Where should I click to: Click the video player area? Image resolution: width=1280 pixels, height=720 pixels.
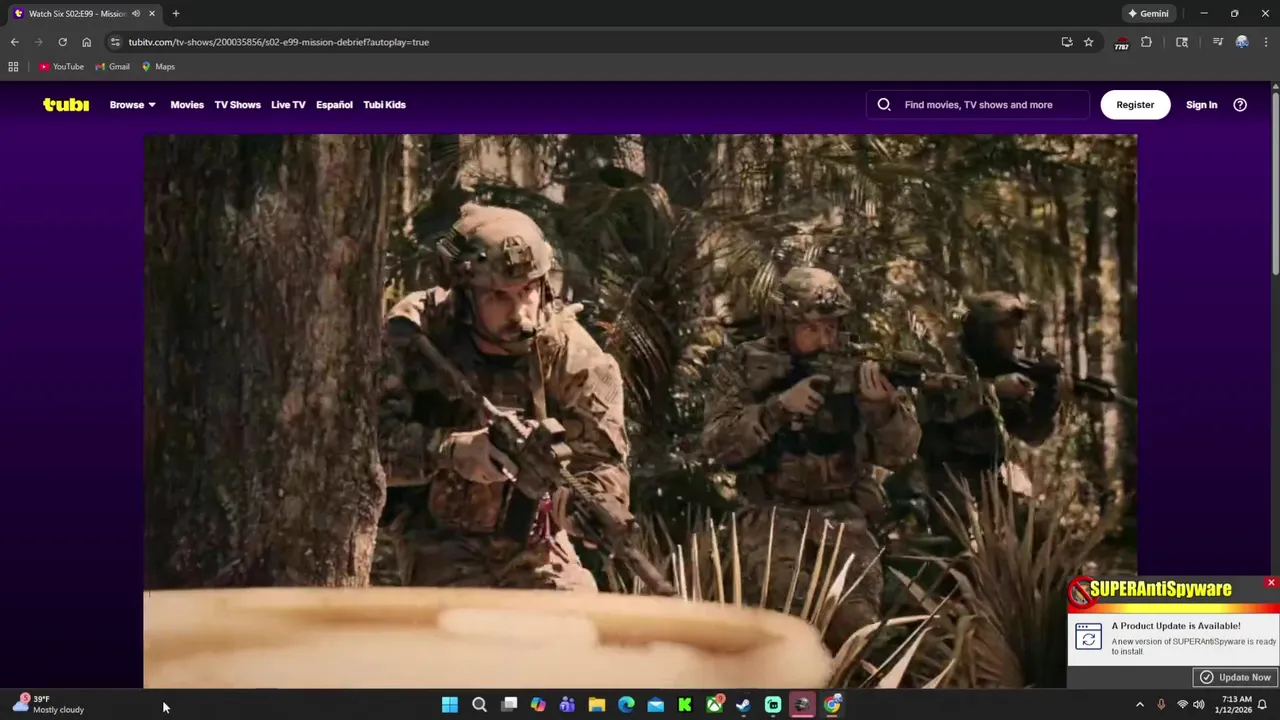(x=640, y=410)
